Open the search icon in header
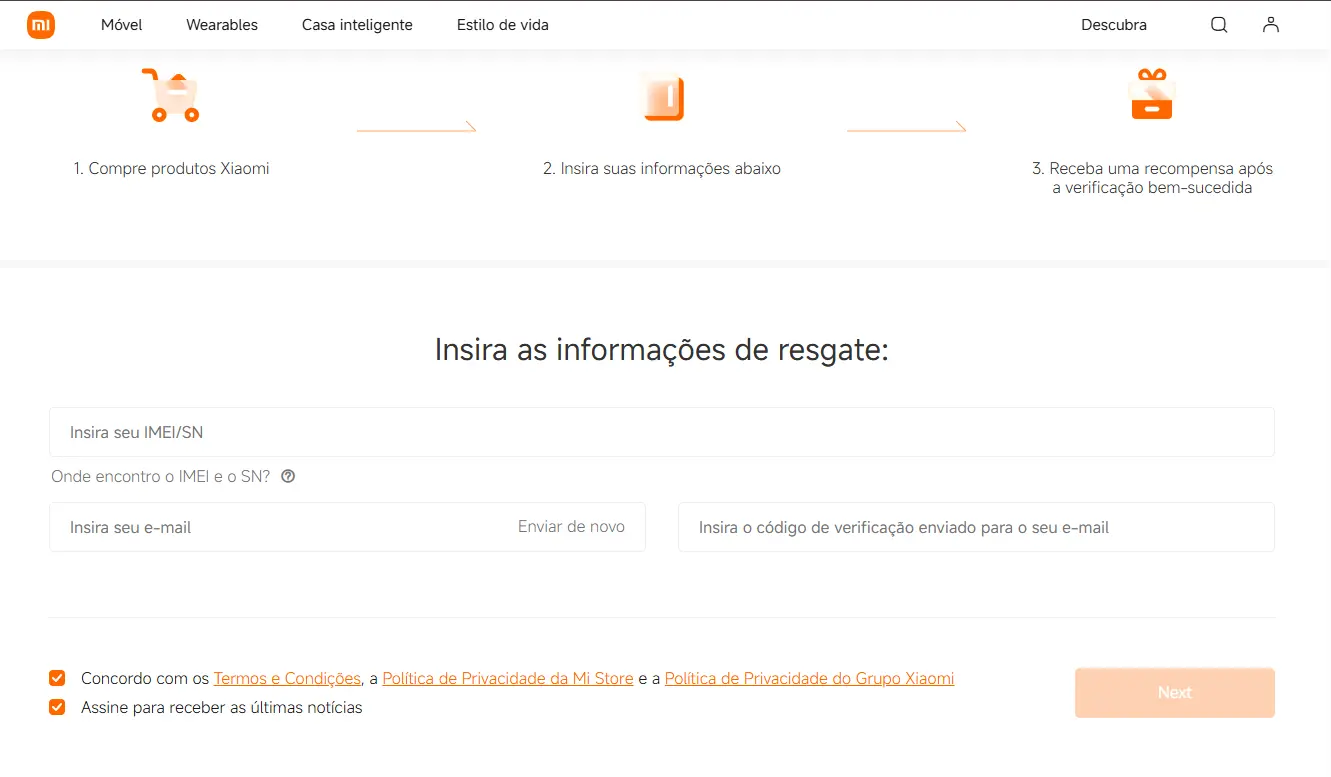This screenshot has height=777, width=1331. click(x=1219, y=25)
